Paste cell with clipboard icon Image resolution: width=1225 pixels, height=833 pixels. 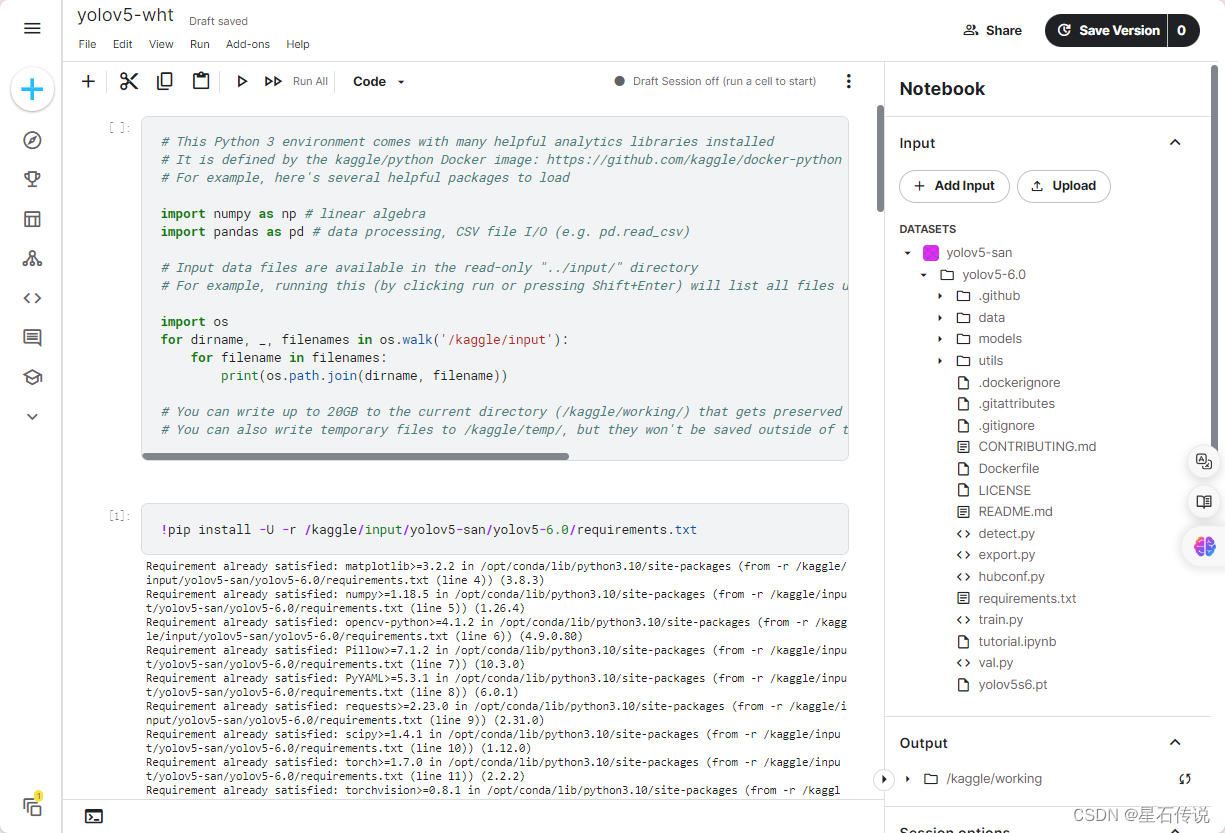[201, 81]
